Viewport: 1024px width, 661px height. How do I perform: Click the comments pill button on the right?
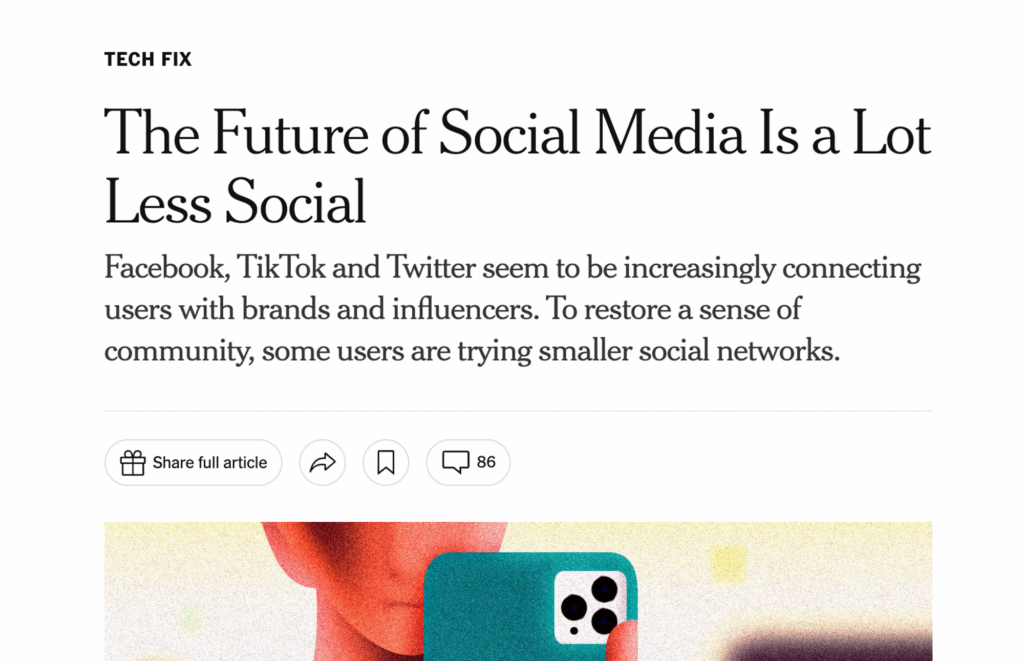468,462
